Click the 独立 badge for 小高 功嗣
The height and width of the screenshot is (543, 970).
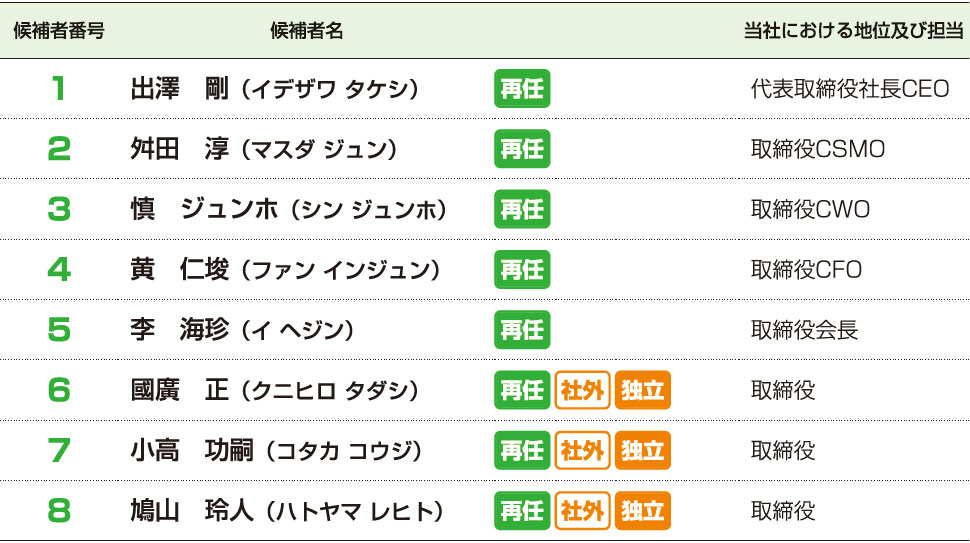click(642, 450)
